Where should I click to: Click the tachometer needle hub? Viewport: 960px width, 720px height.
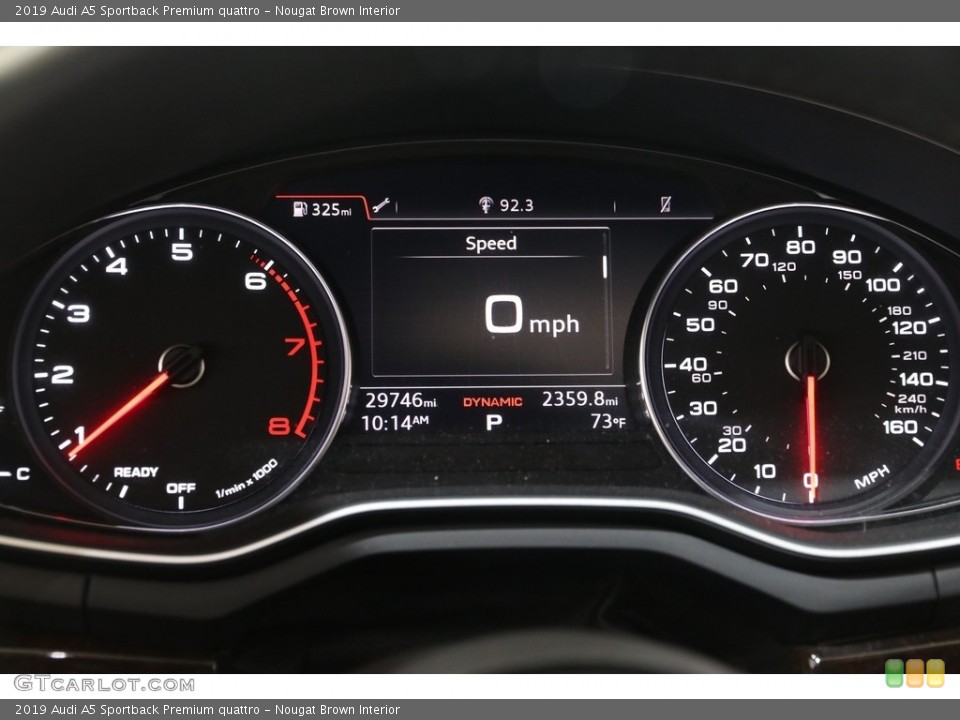181,366
